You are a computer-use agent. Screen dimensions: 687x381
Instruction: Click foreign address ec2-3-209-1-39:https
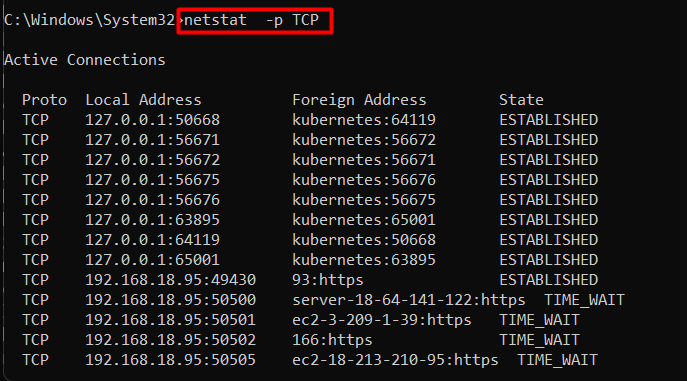tap(382, 320)
